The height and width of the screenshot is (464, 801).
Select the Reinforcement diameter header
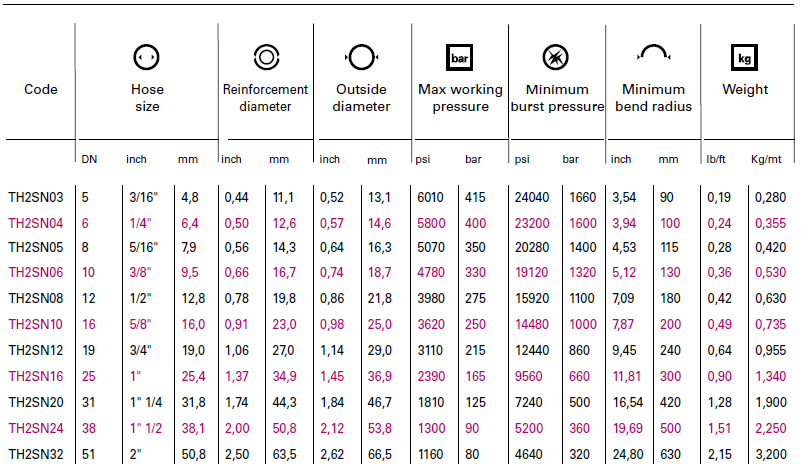coord(265,98)
